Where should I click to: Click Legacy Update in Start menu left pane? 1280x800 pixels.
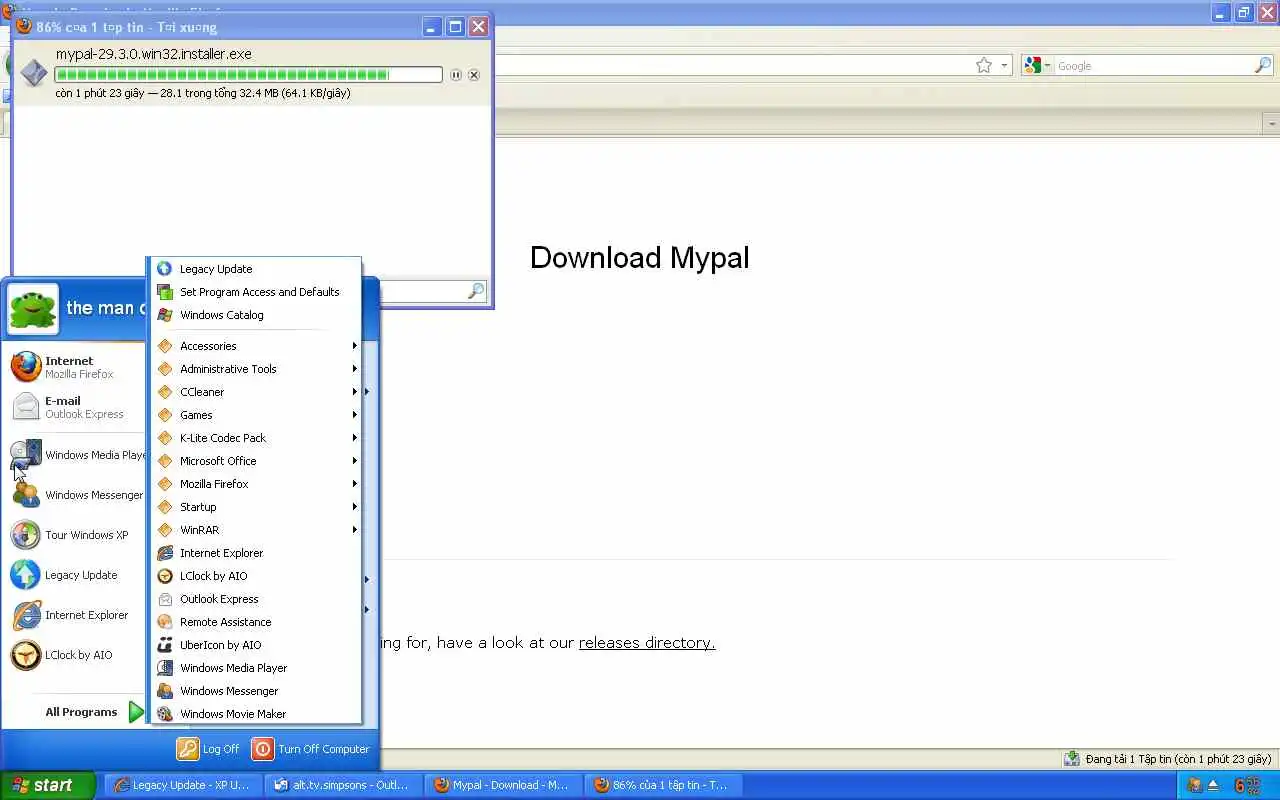click(x=77, y=575)
